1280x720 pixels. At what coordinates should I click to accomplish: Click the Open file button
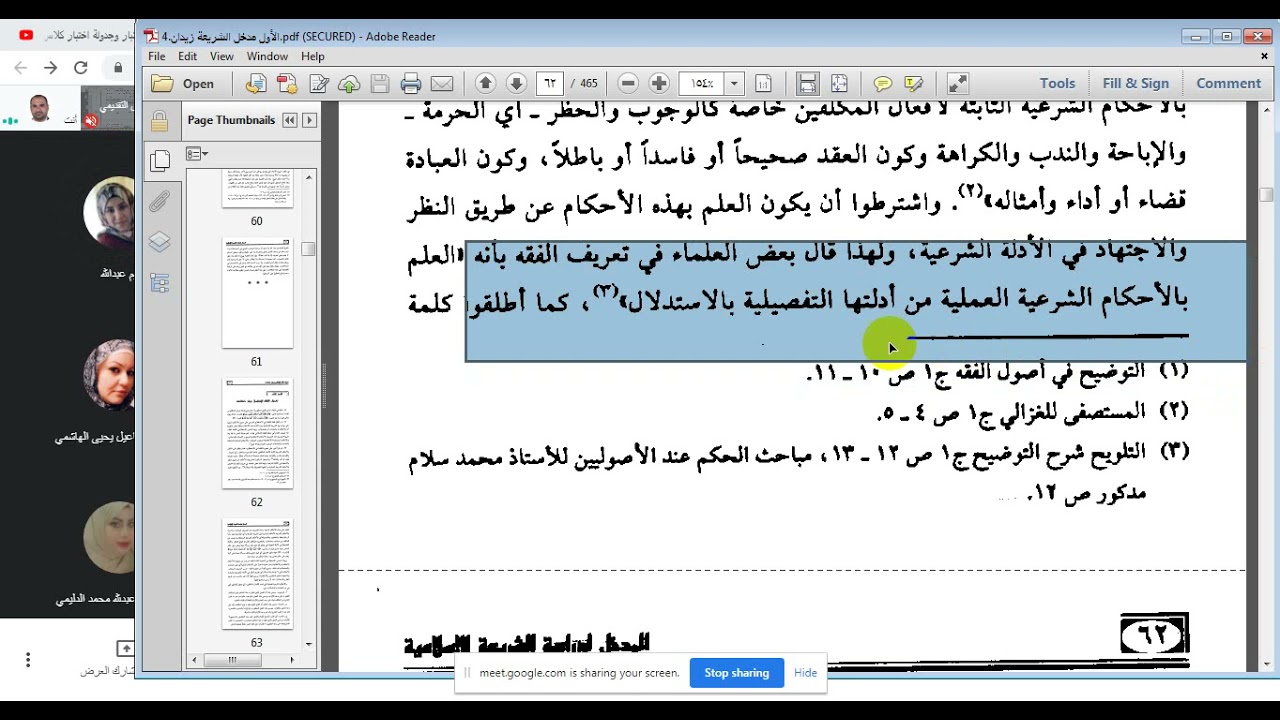[183, 84]
